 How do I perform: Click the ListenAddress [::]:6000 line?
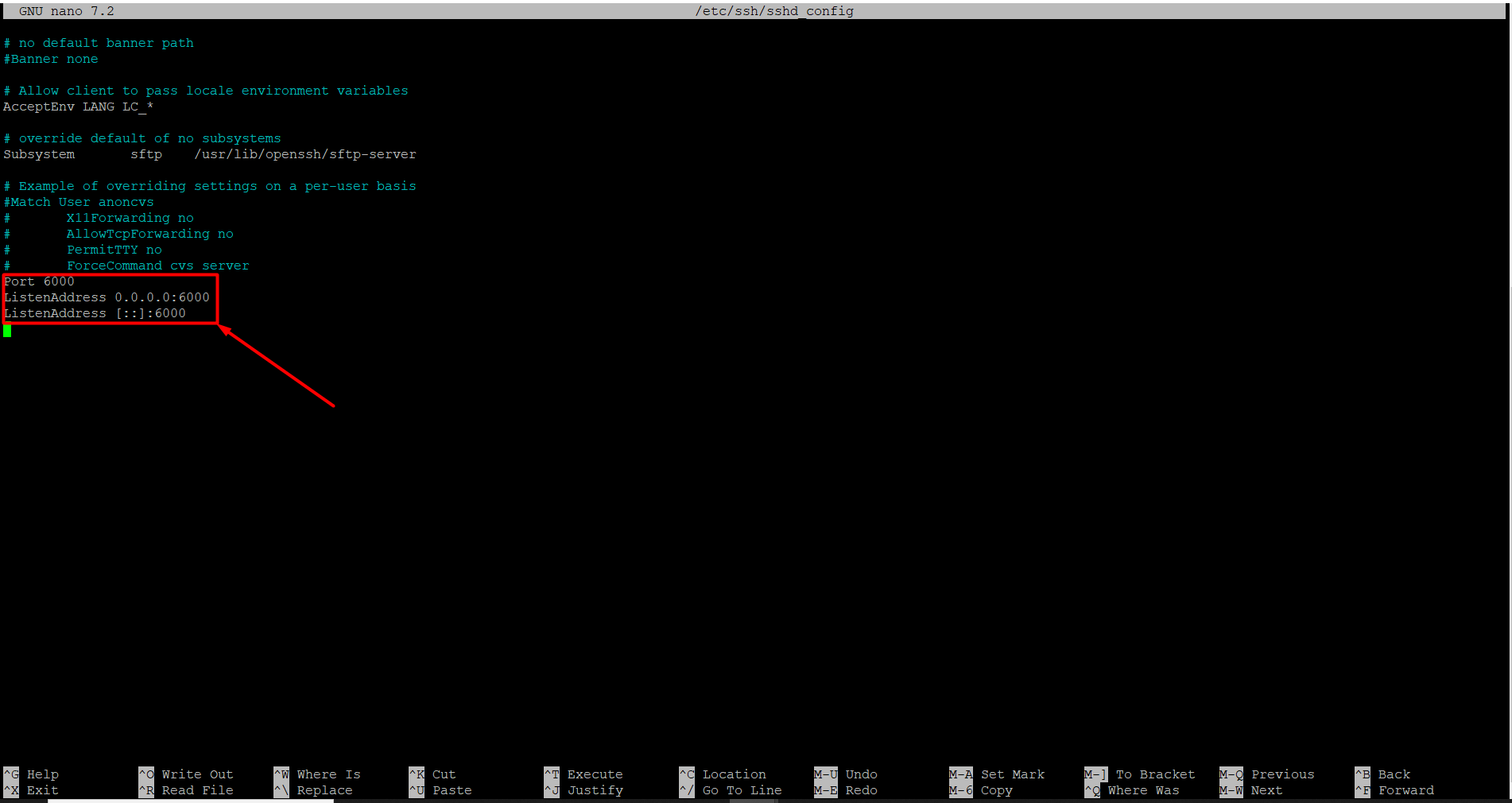tap(95, 313)
